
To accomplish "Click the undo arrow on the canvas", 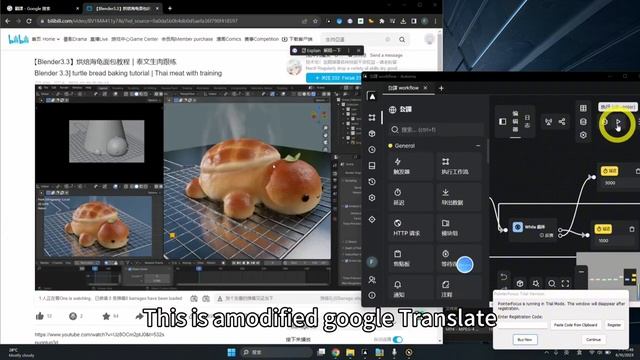I will [504, 277].
